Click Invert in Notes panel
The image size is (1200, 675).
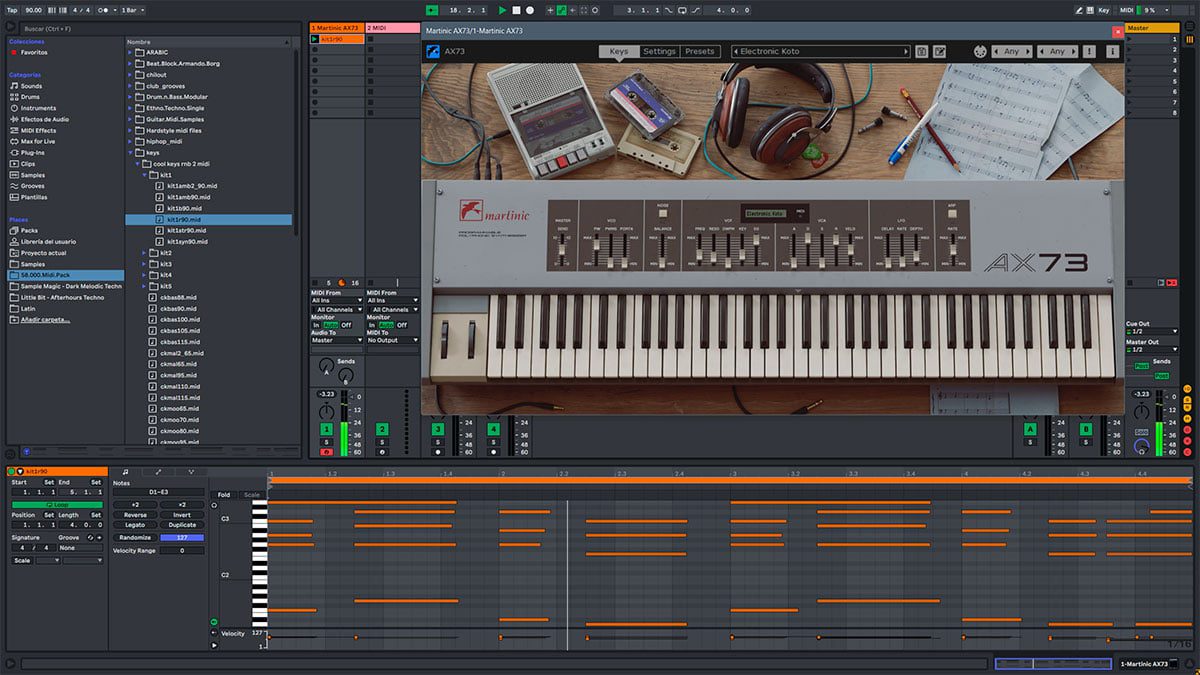point(182,515)
